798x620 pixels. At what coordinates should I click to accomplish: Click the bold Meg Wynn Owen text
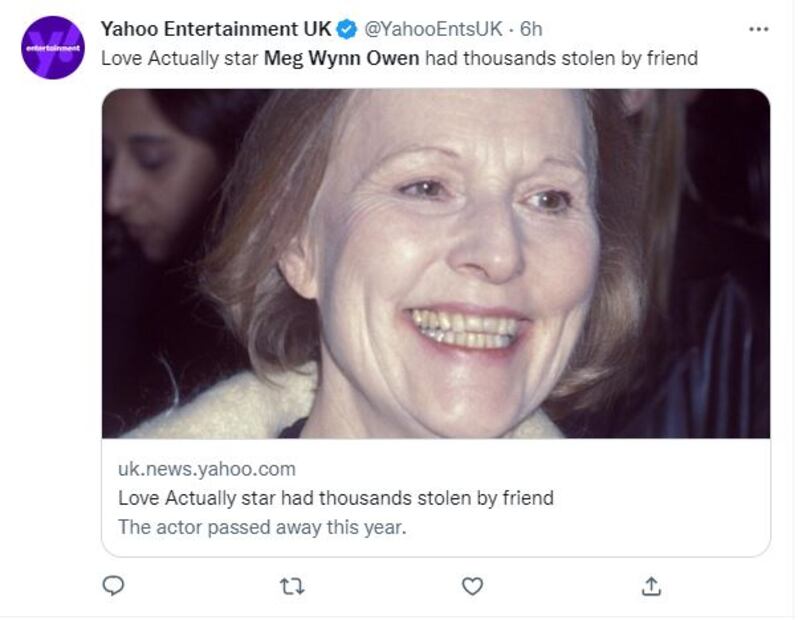pos(341,58)
